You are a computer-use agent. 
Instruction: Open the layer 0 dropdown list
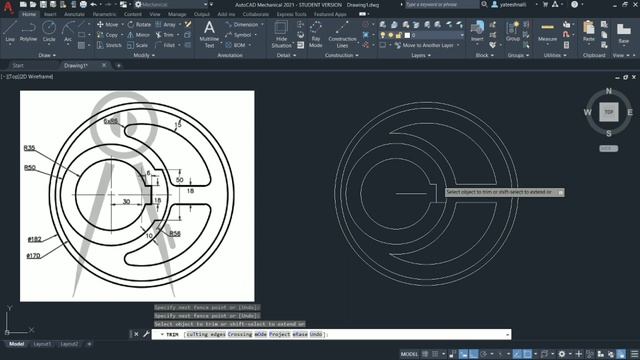coord(462,36)
